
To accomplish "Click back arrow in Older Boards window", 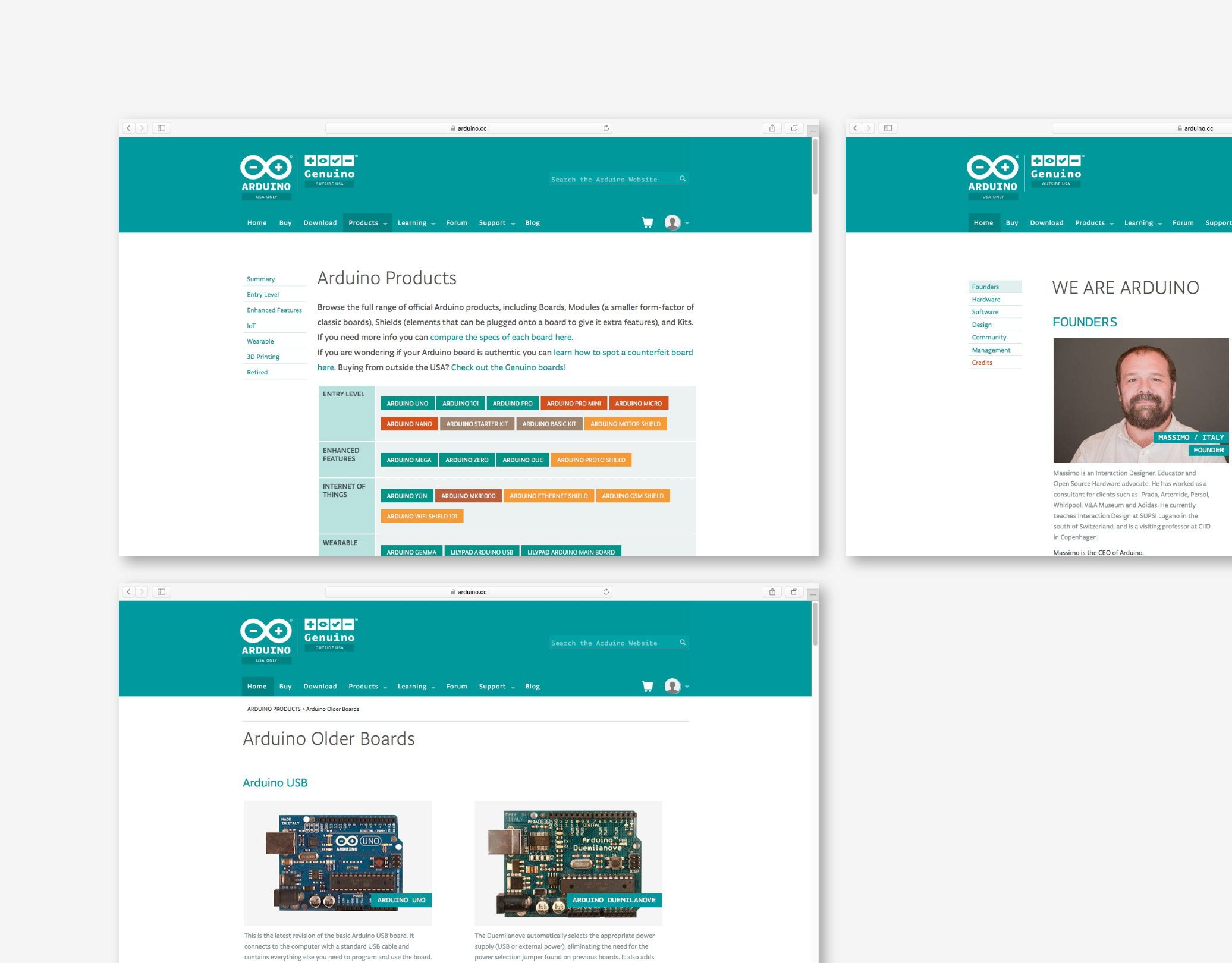I will 128,591.
